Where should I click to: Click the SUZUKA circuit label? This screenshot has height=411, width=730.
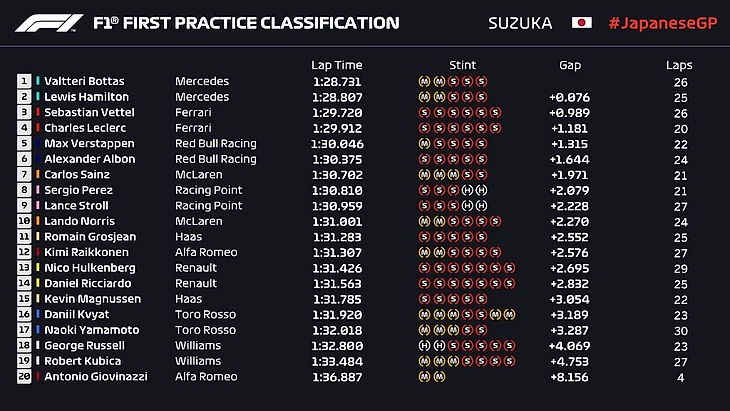(519, 23)
